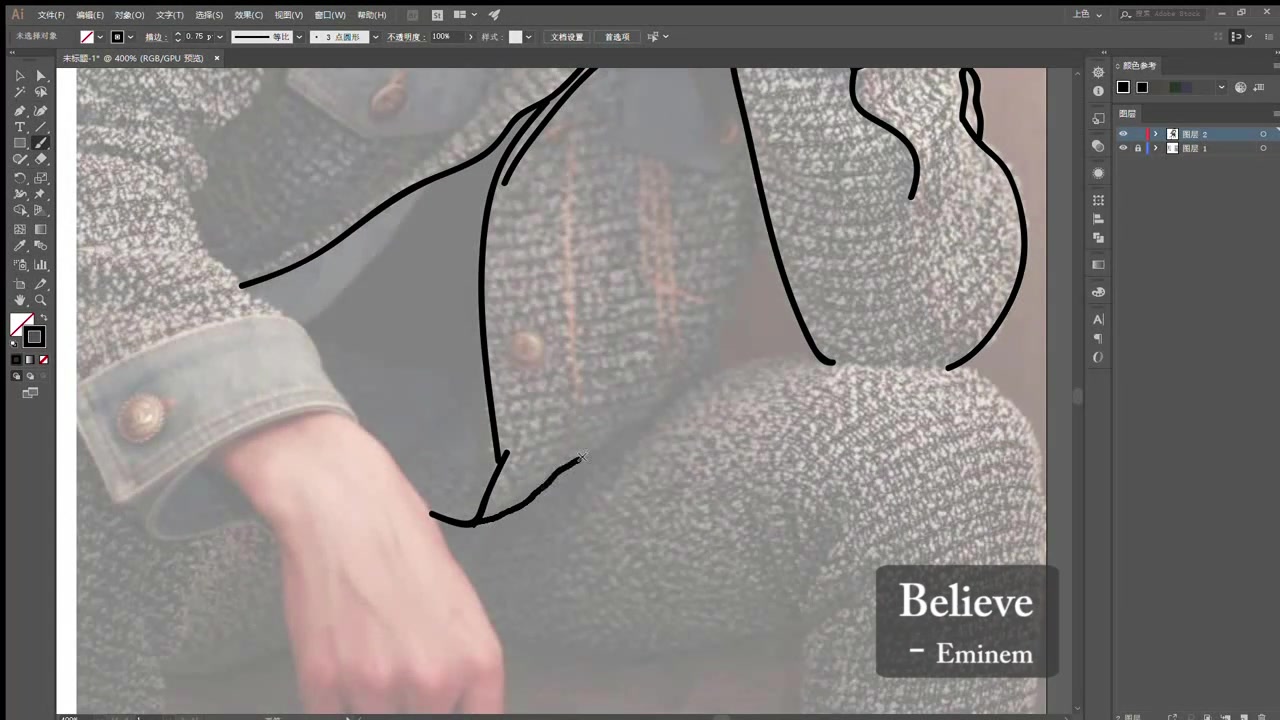This screenshot has width=1280, height=720.
Task: Open the 描边 stroke panel link
Action: pos(155,37)
